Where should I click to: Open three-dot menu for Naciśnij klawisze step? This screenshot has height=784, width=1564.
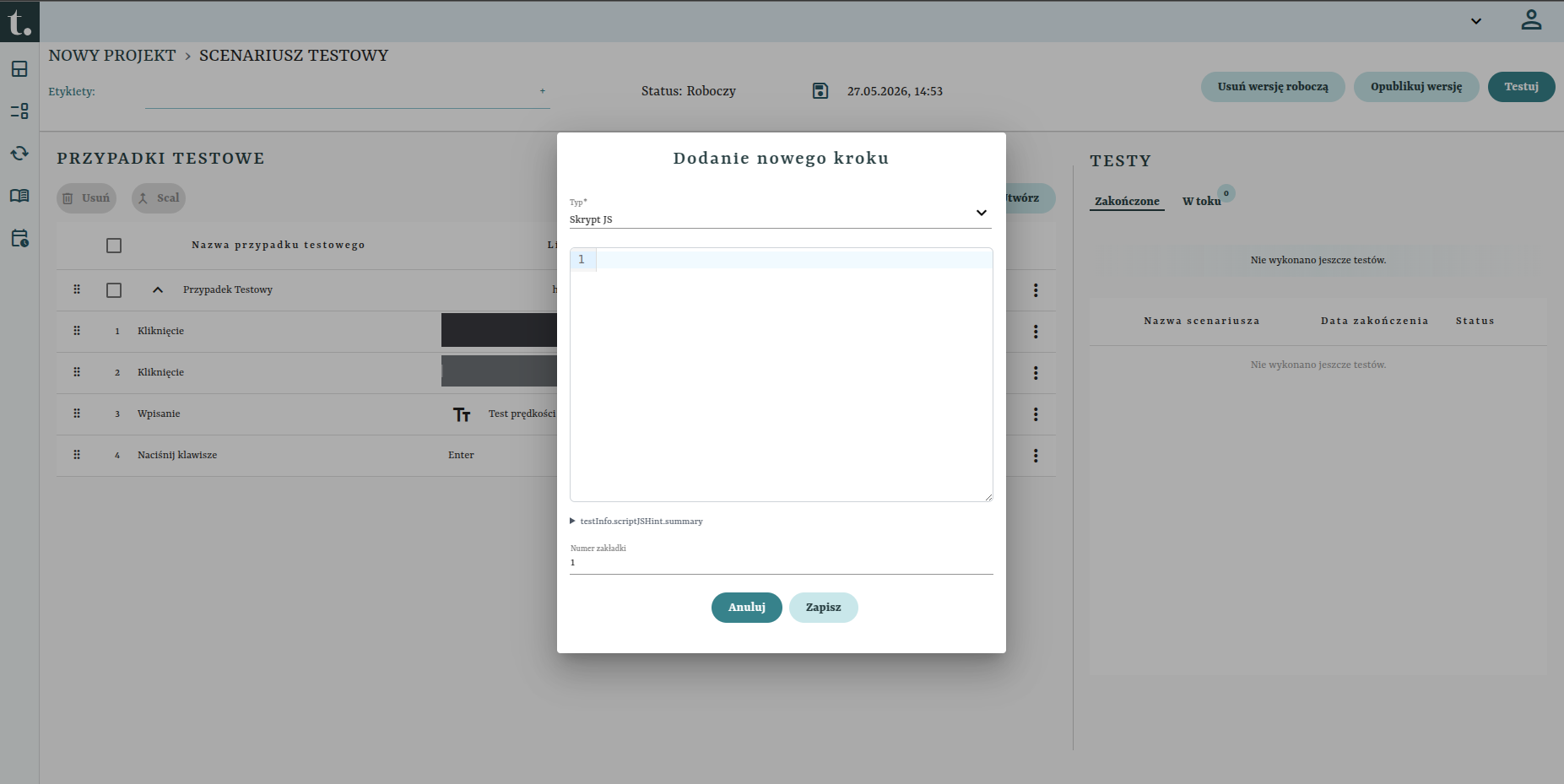[1036, 456]
